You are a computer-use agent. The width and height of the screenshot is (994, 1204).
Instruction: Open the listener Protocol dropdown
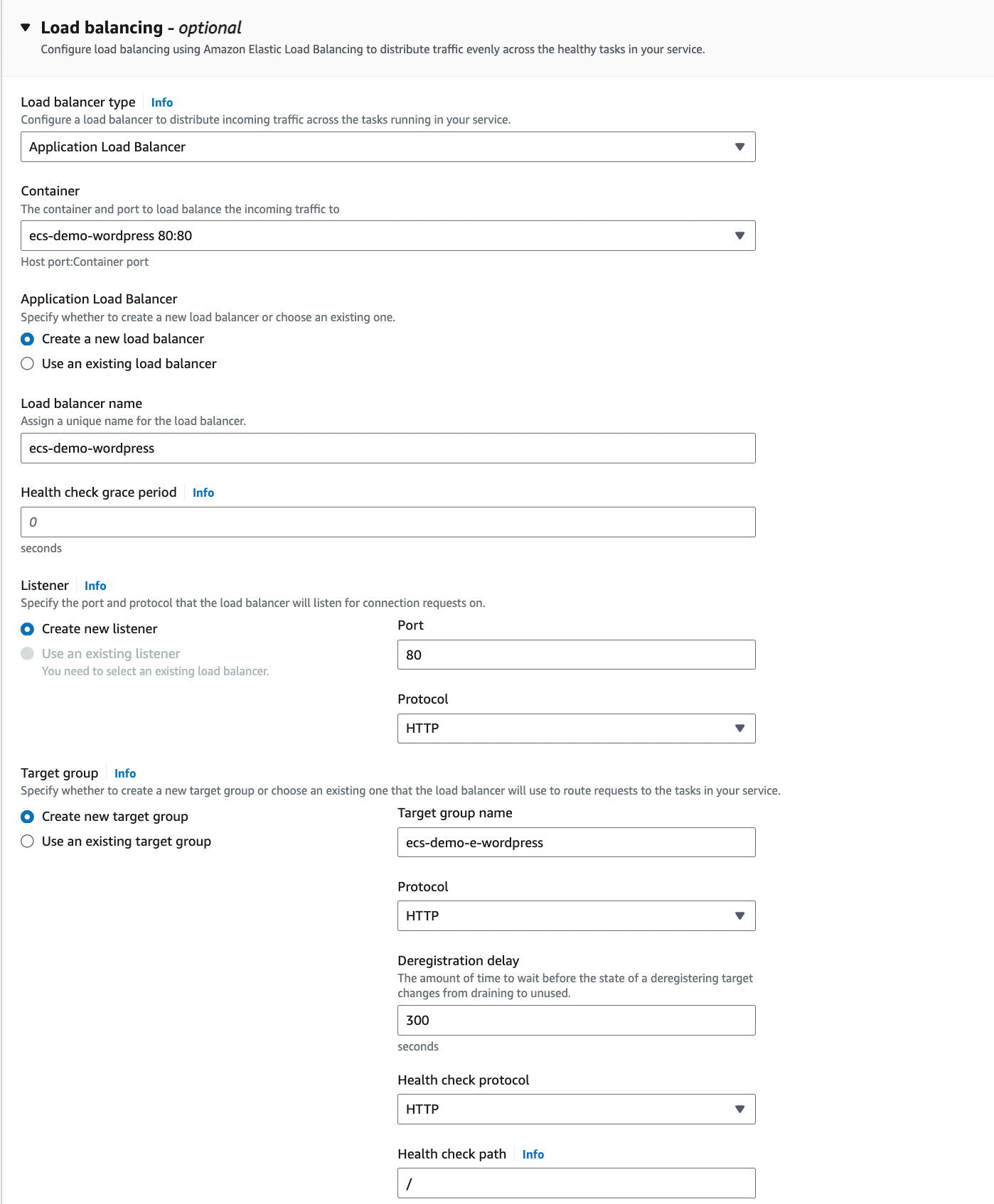(x=577, y=729)
